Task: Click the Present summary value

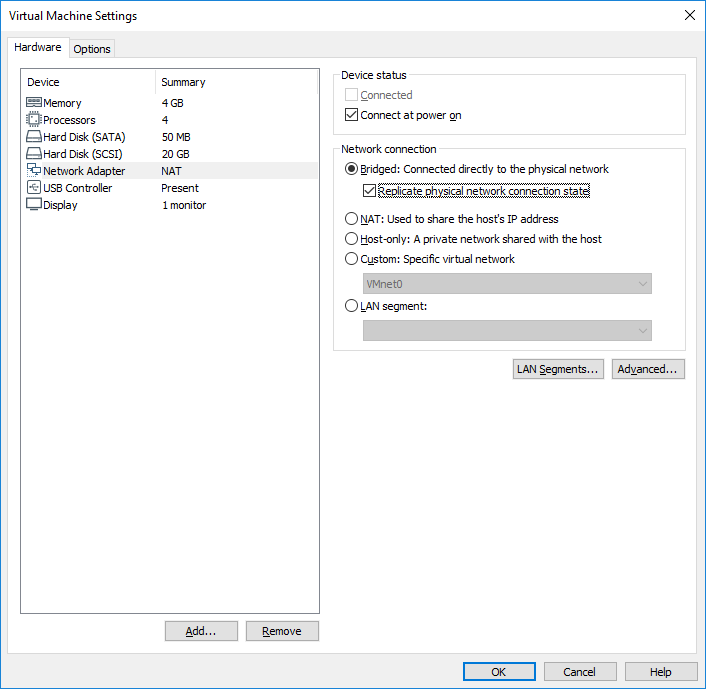Action: [x=180, y=188]
